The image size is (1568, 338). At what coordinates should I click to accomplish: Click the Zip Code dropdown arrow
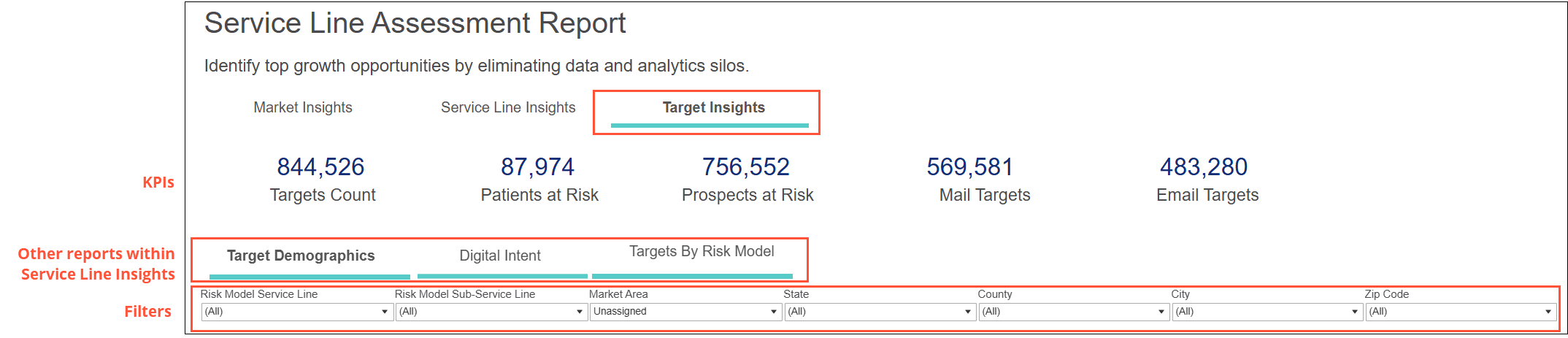tap(1548, 312)
